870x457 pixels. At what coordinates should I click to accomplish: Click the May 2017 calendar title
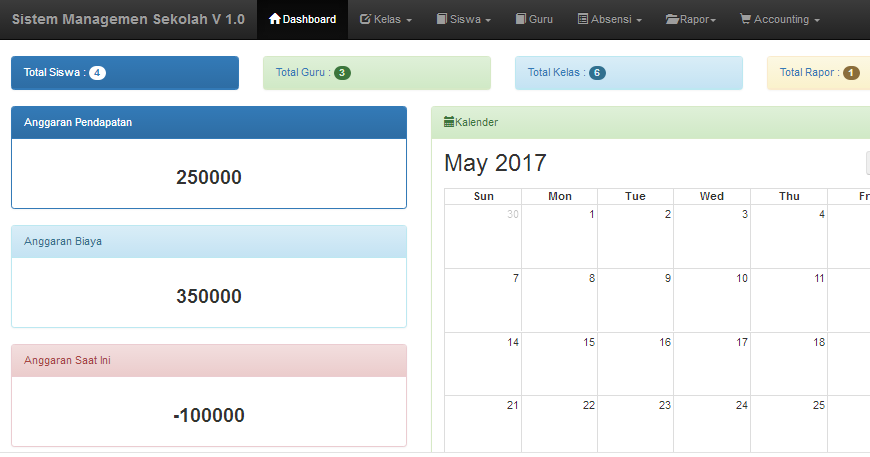pos(495,163)
